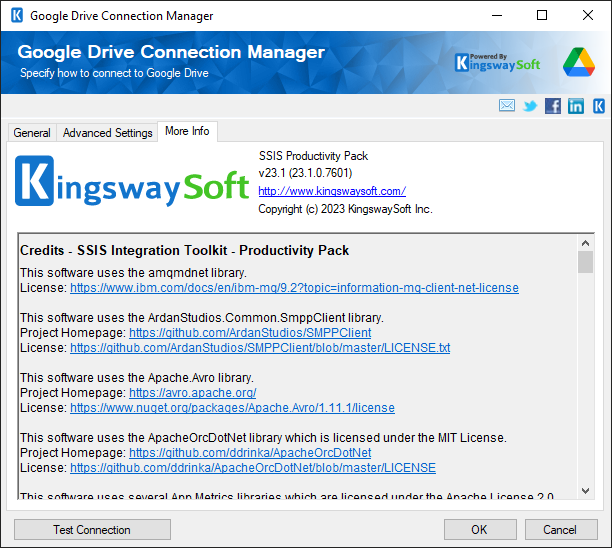Switch to the General tab
Screen dimensions: 612x548
point(32,133)
